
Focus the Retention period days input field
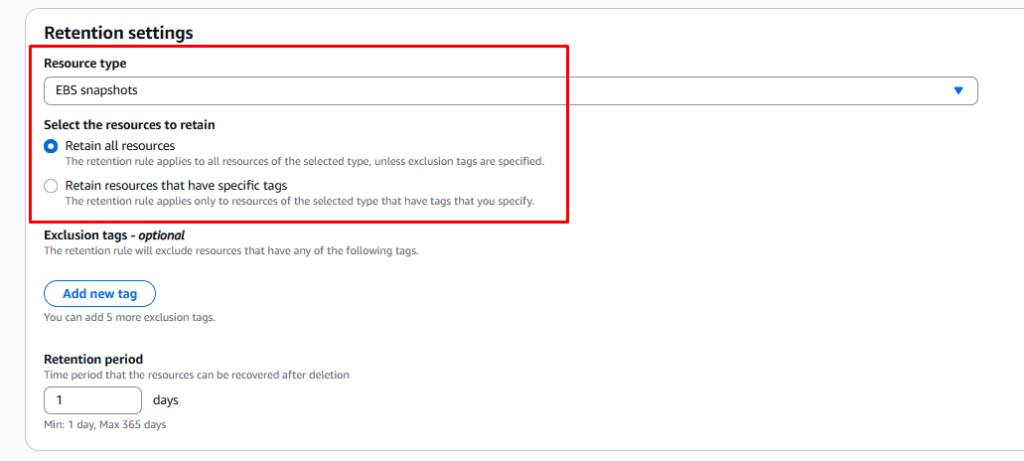[93, 400]
